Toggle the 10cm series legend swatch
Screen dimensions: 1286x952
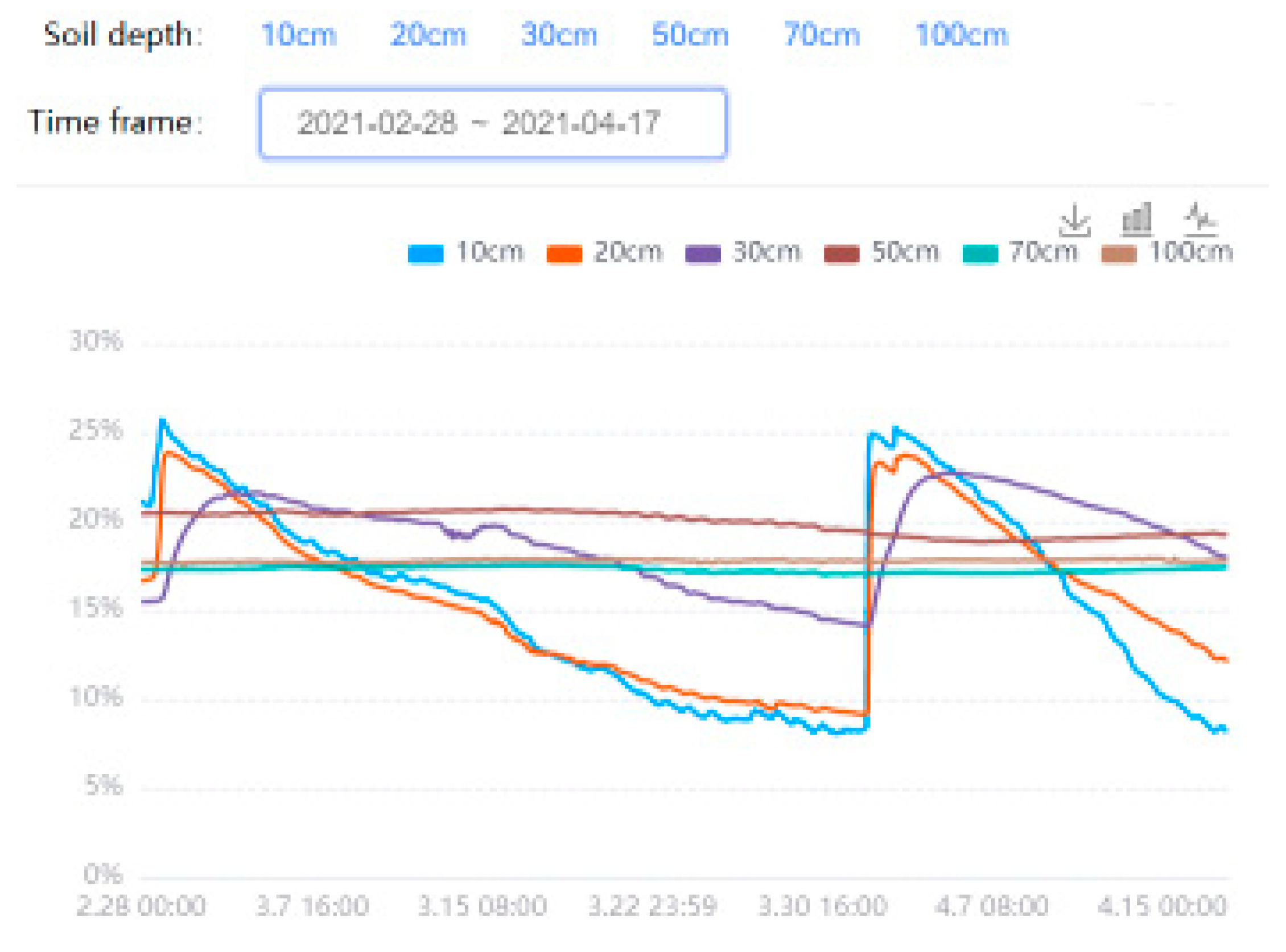425,254
